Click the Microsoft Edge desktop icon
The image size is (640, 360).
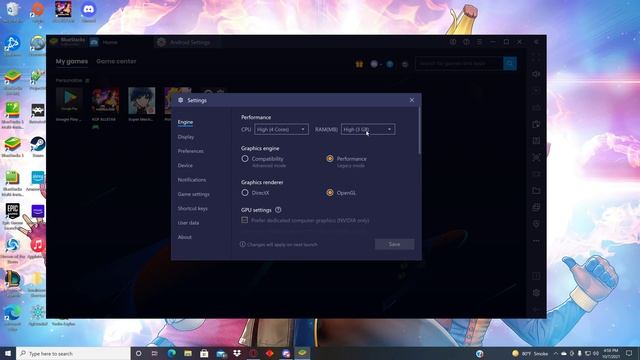[13, 318]
